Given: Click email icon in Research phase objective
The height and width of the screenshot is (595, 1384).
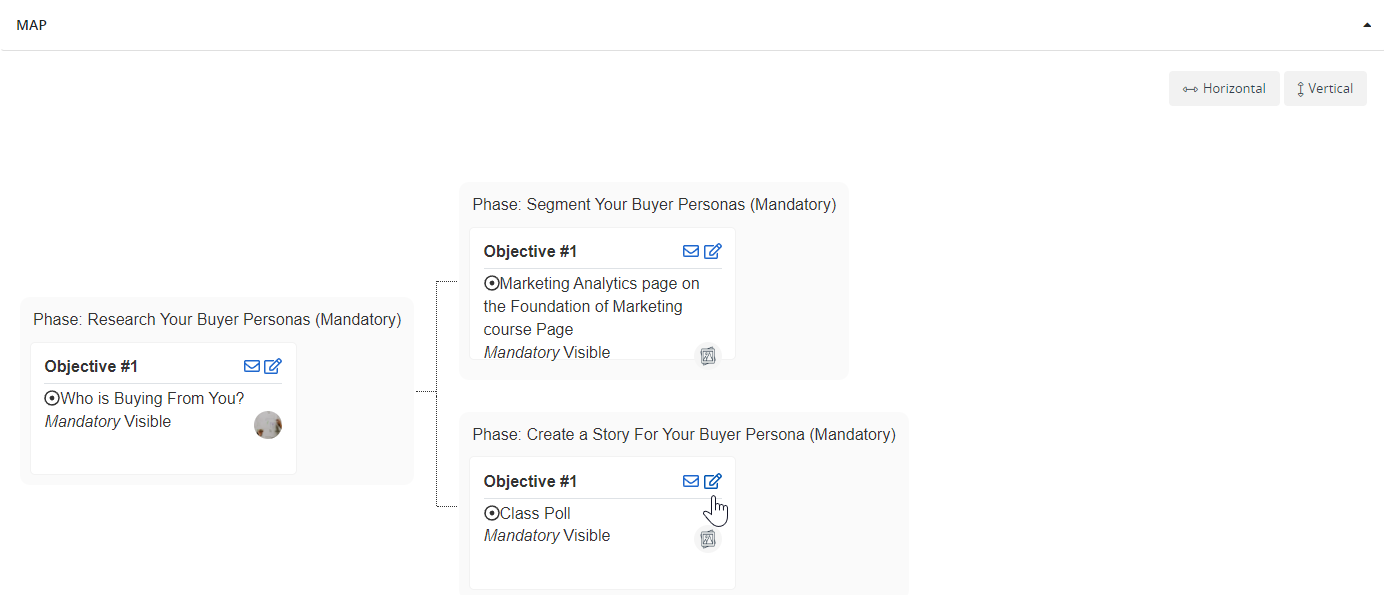Looking at the screenshot, I should 252,366.
